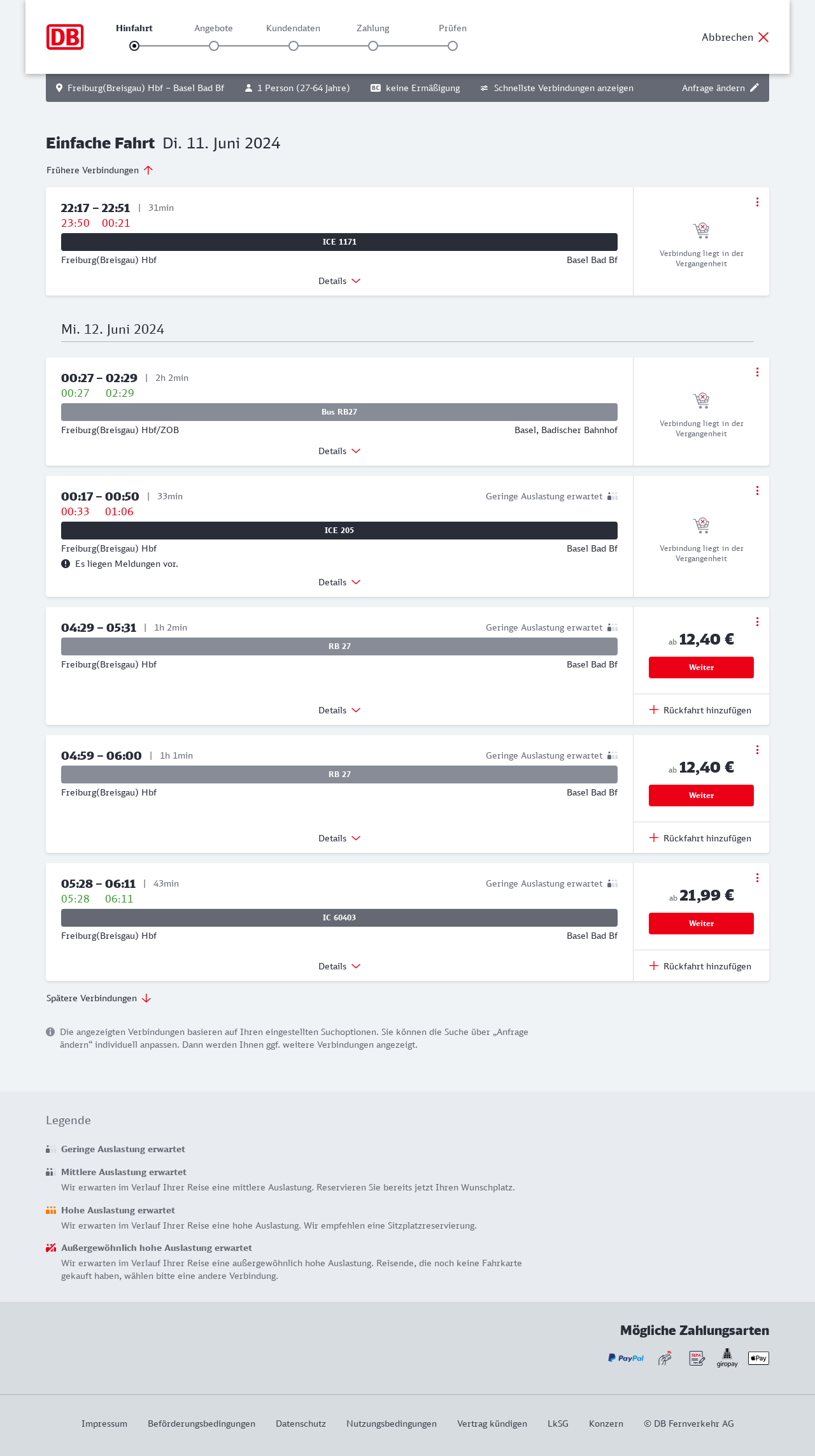
Task: Click the warning icon for ICE 205 Meldungen
Action: coord(66,564)
